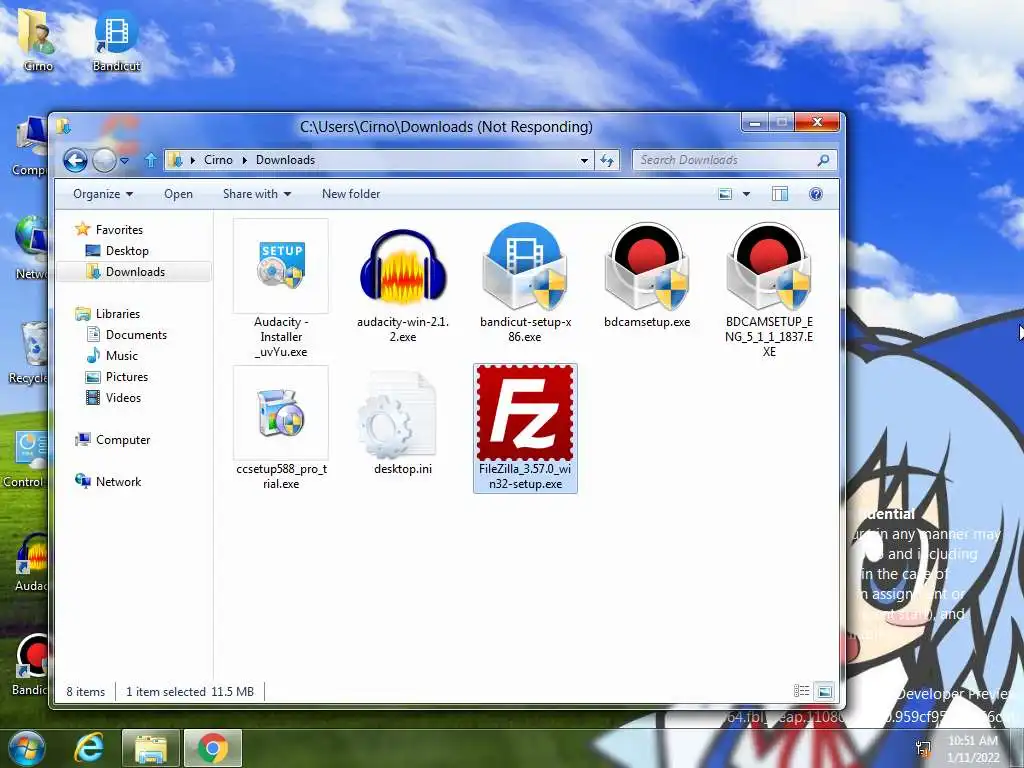Viewport: 1024px width, 768px height.
Task: Select the audacity-win-2.1.2.exe headphones icon
Action: pyautogui.click(x=403, y=267)
